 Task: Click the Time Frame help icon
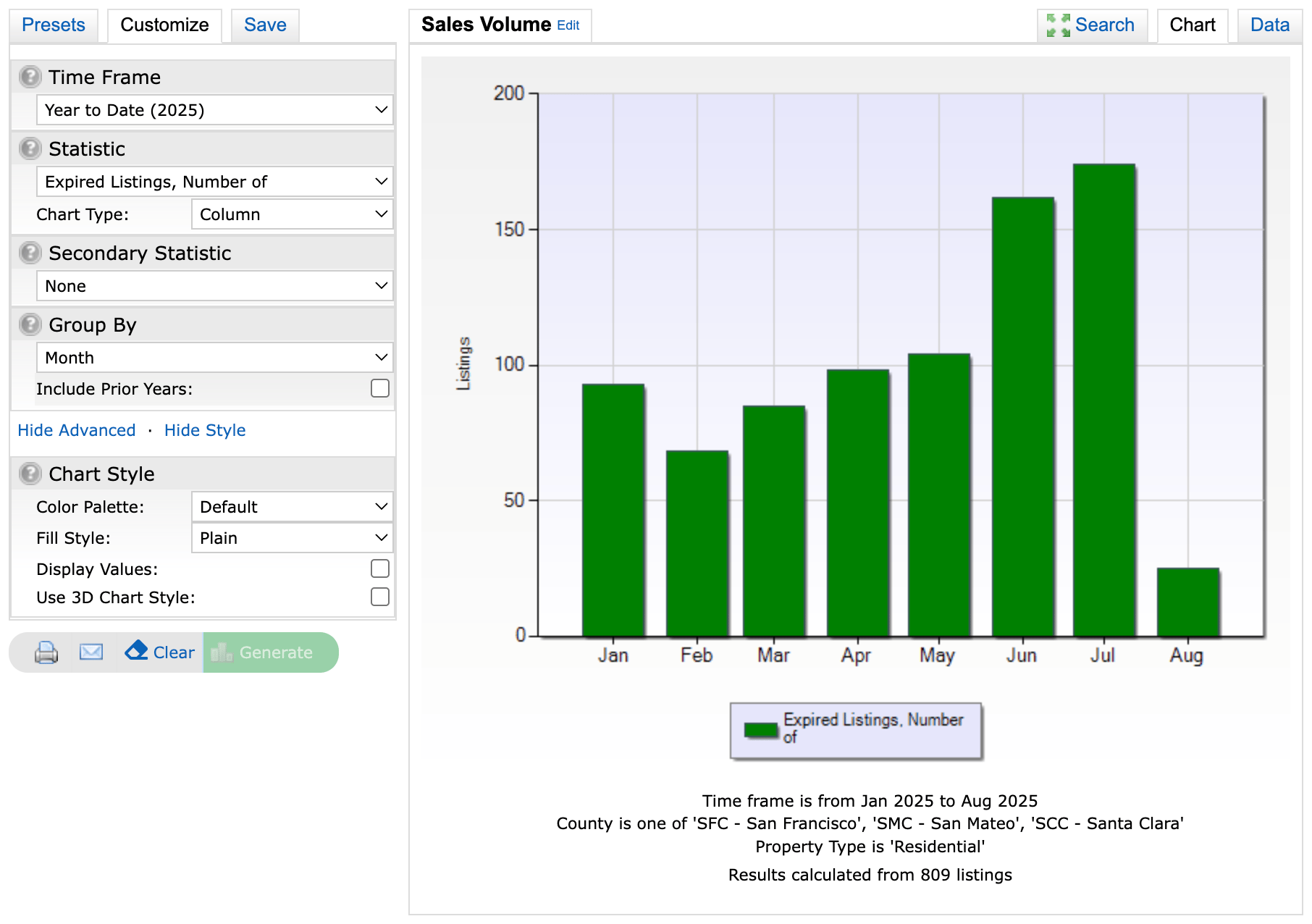pos(30,77)
